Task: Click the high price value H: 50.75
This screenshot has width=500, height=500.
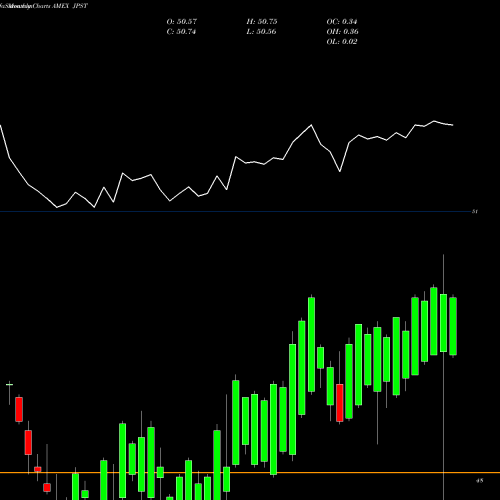Action: click(262, 22)
